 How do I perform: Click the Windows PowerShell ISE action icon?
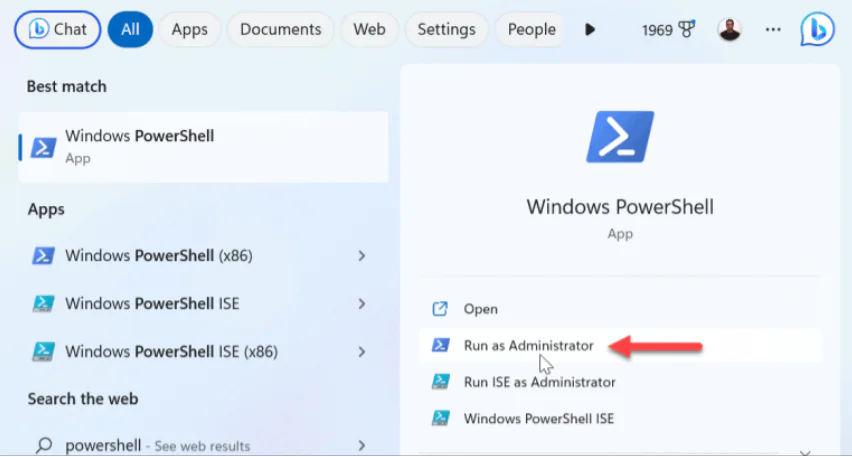coord(440,418)
